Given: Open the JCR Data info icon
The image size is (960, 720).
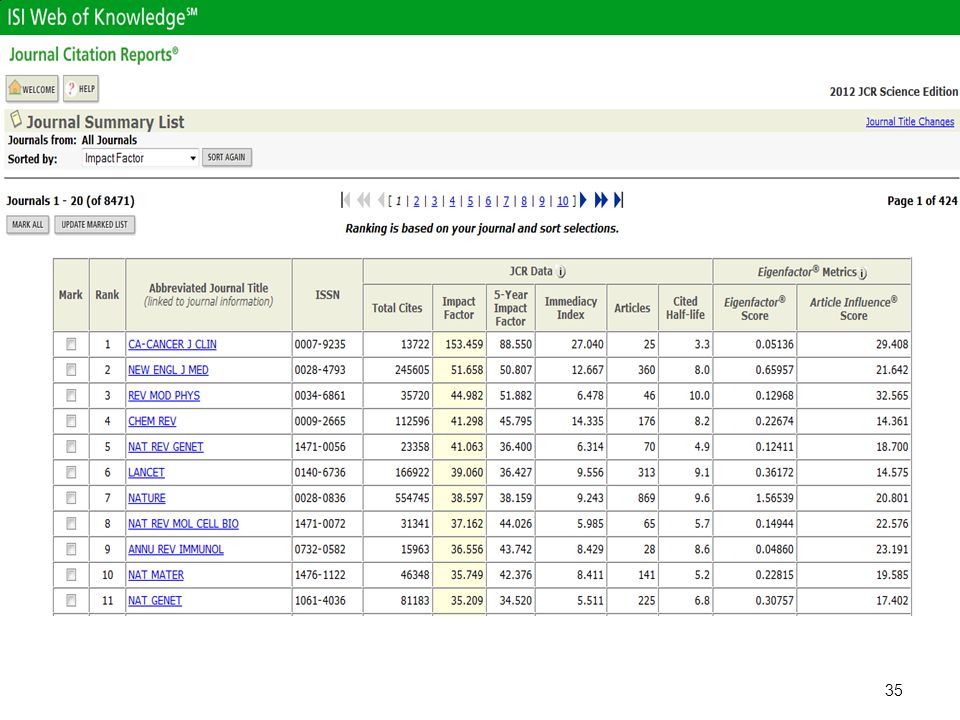Looking at the screenshot, I should [x=561, y=272].
